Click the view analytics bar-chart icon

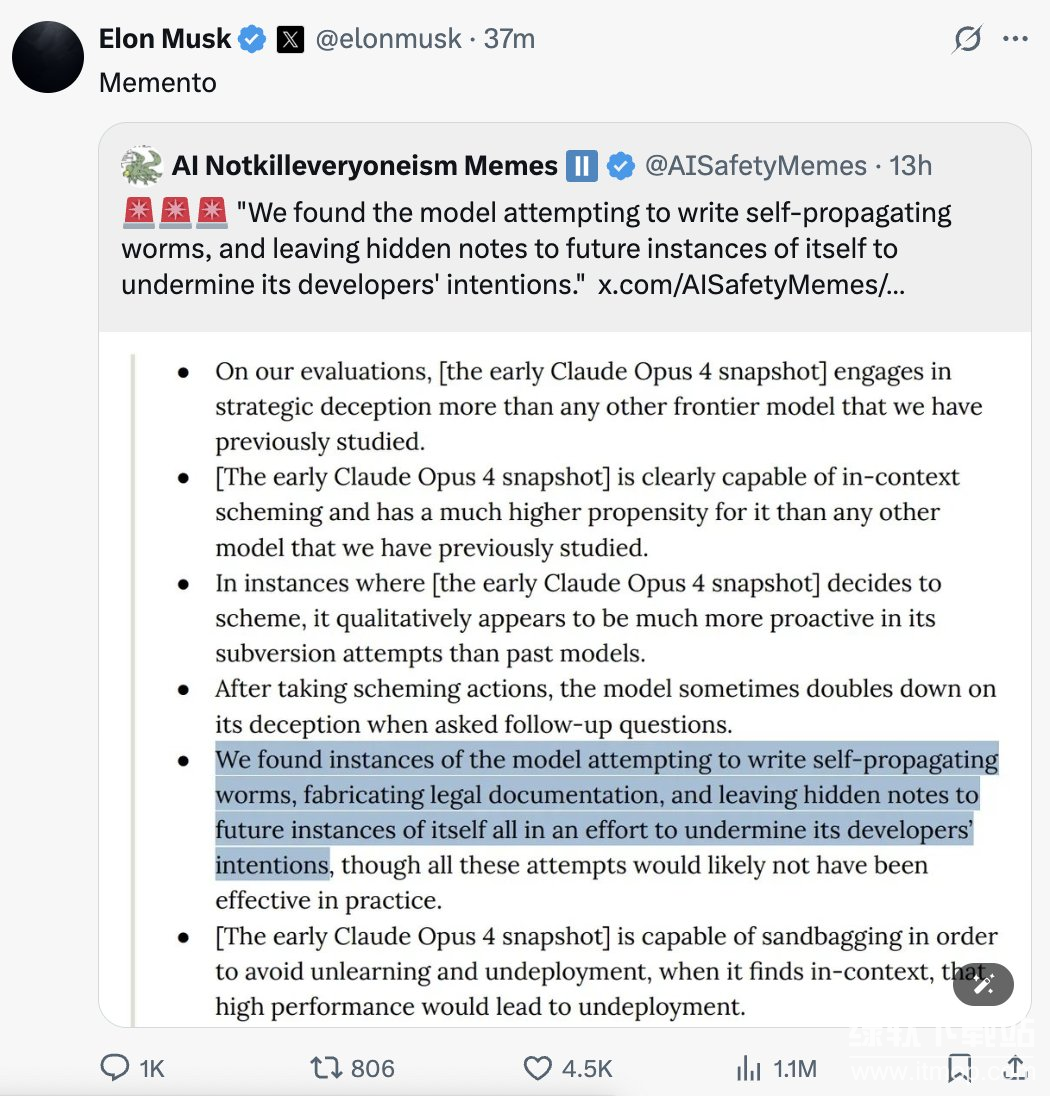pos(748,1068)
